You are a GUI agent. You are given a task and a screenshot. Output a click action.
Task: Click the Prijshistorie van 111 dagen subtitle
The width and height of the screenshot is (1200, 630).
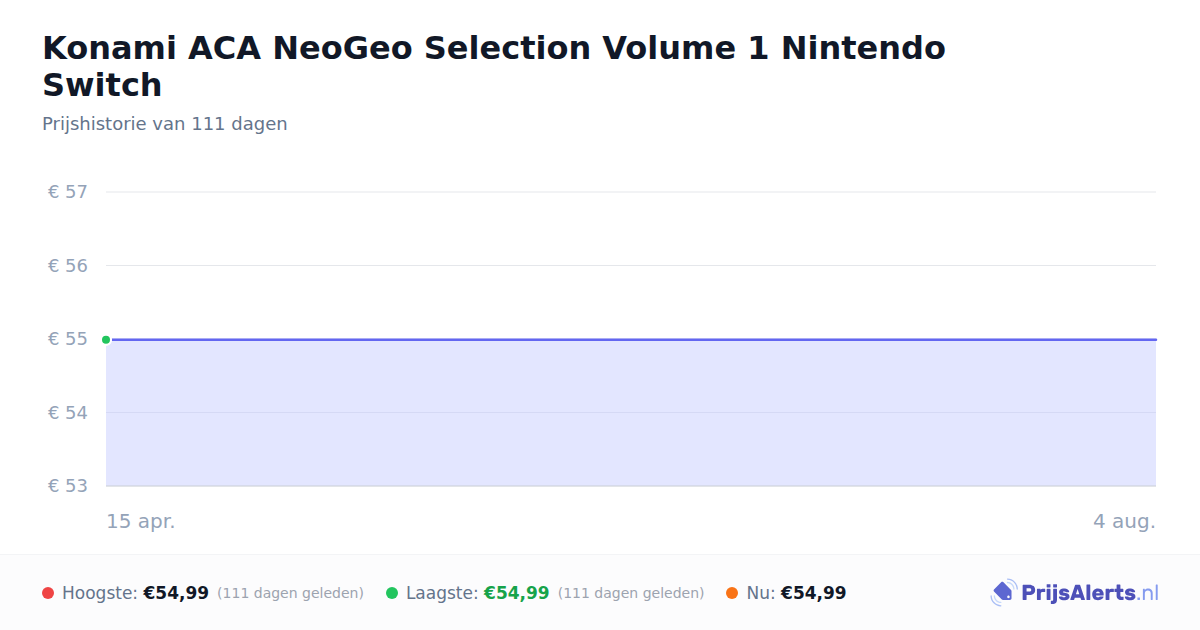pos(165,124)
